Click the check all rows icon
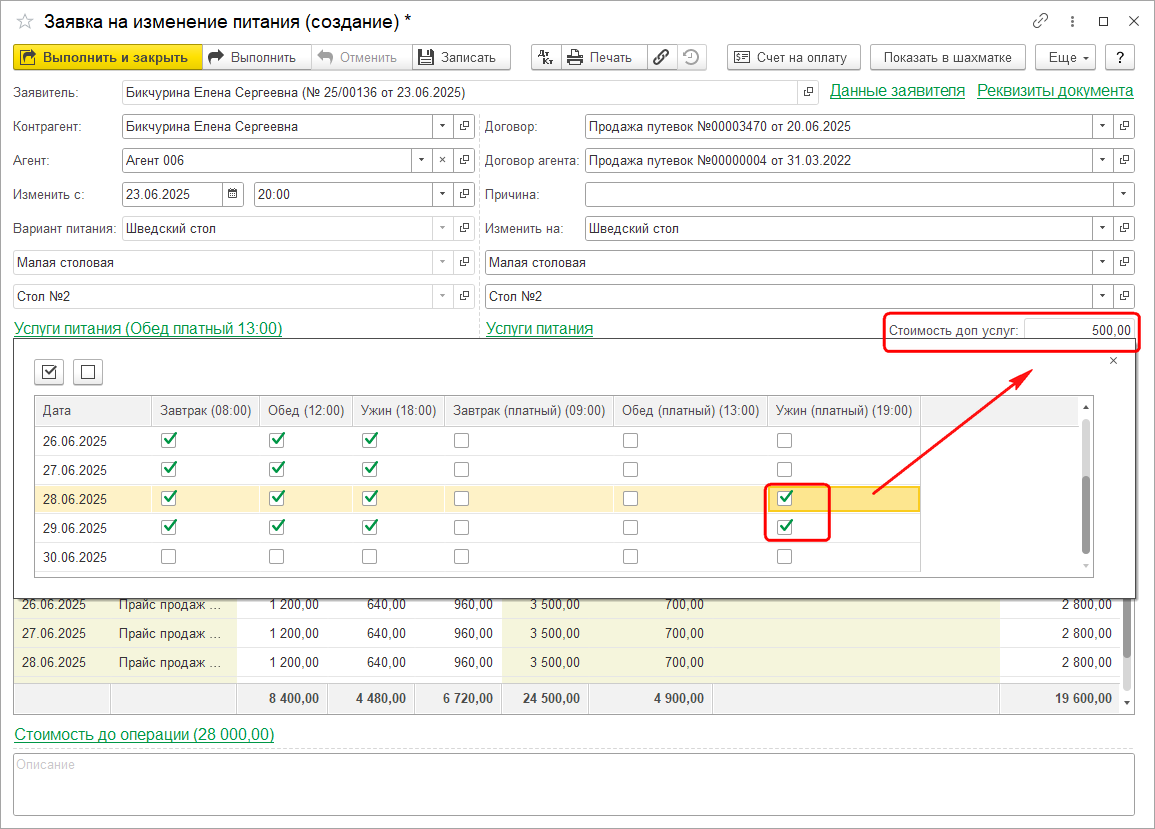 point(50,372)
